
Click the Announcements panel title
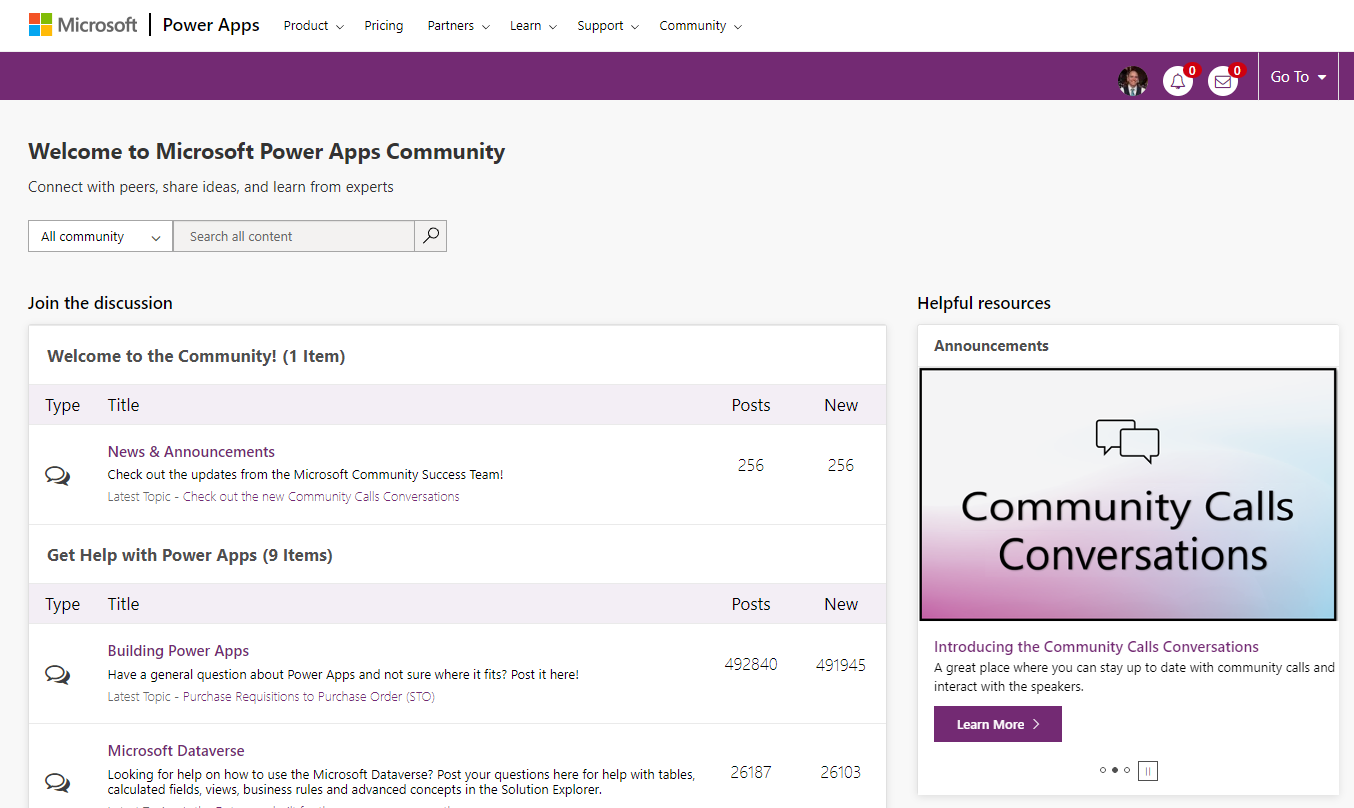(x=991, y=346)
